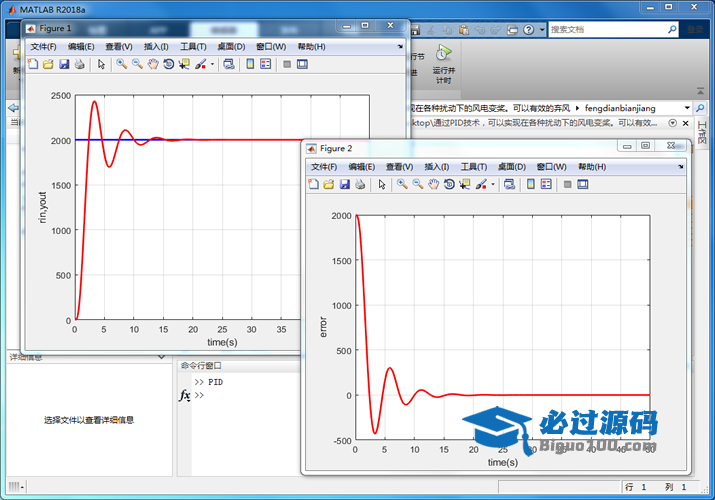Viewport: 715px width, 500px height.
Task: Open 工具(T) menu in Figure 1
Action: [x=193, y=46]
